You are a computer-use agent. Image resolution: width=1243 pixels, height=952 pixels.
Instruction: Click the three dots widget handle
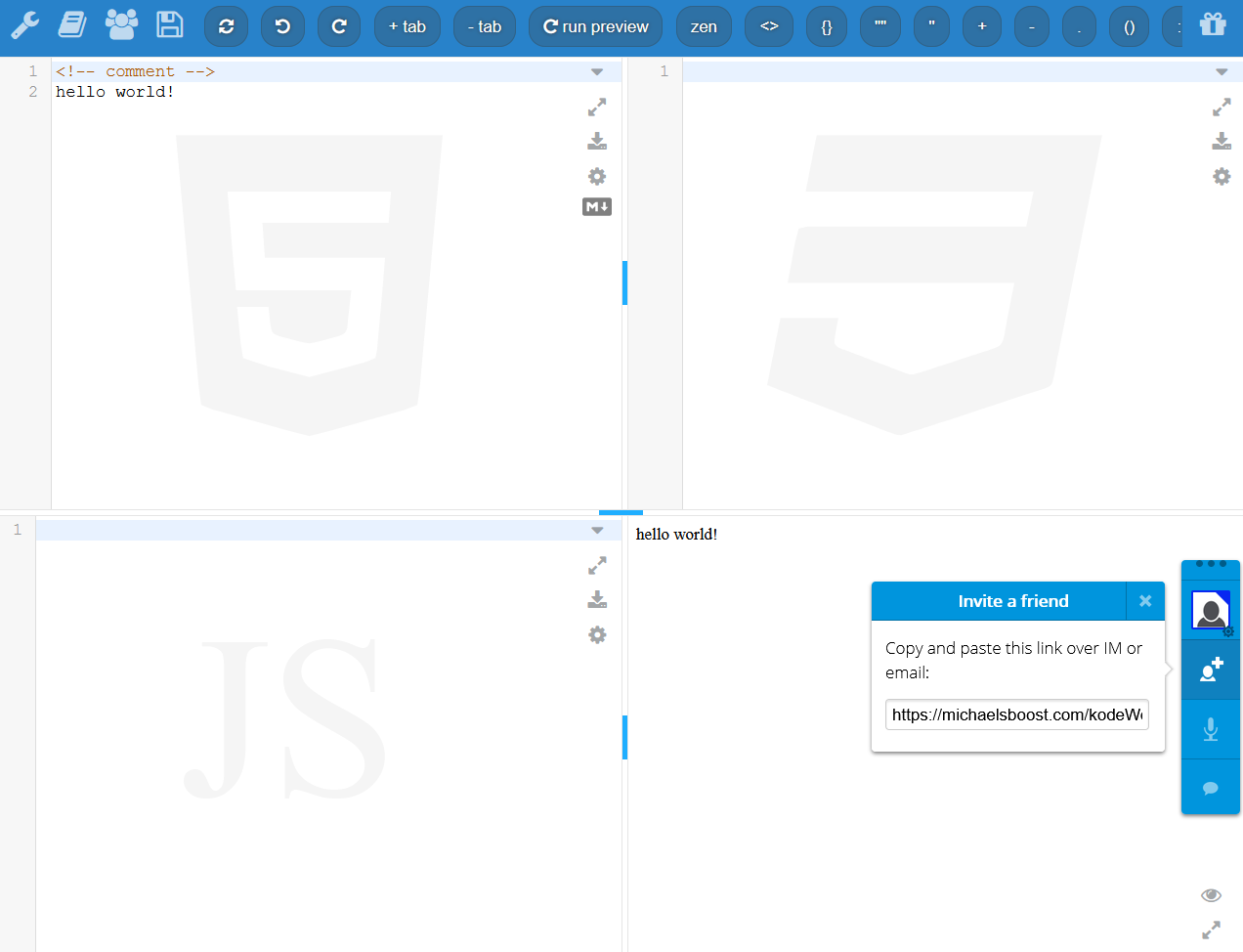click(x=1211, y=564)
